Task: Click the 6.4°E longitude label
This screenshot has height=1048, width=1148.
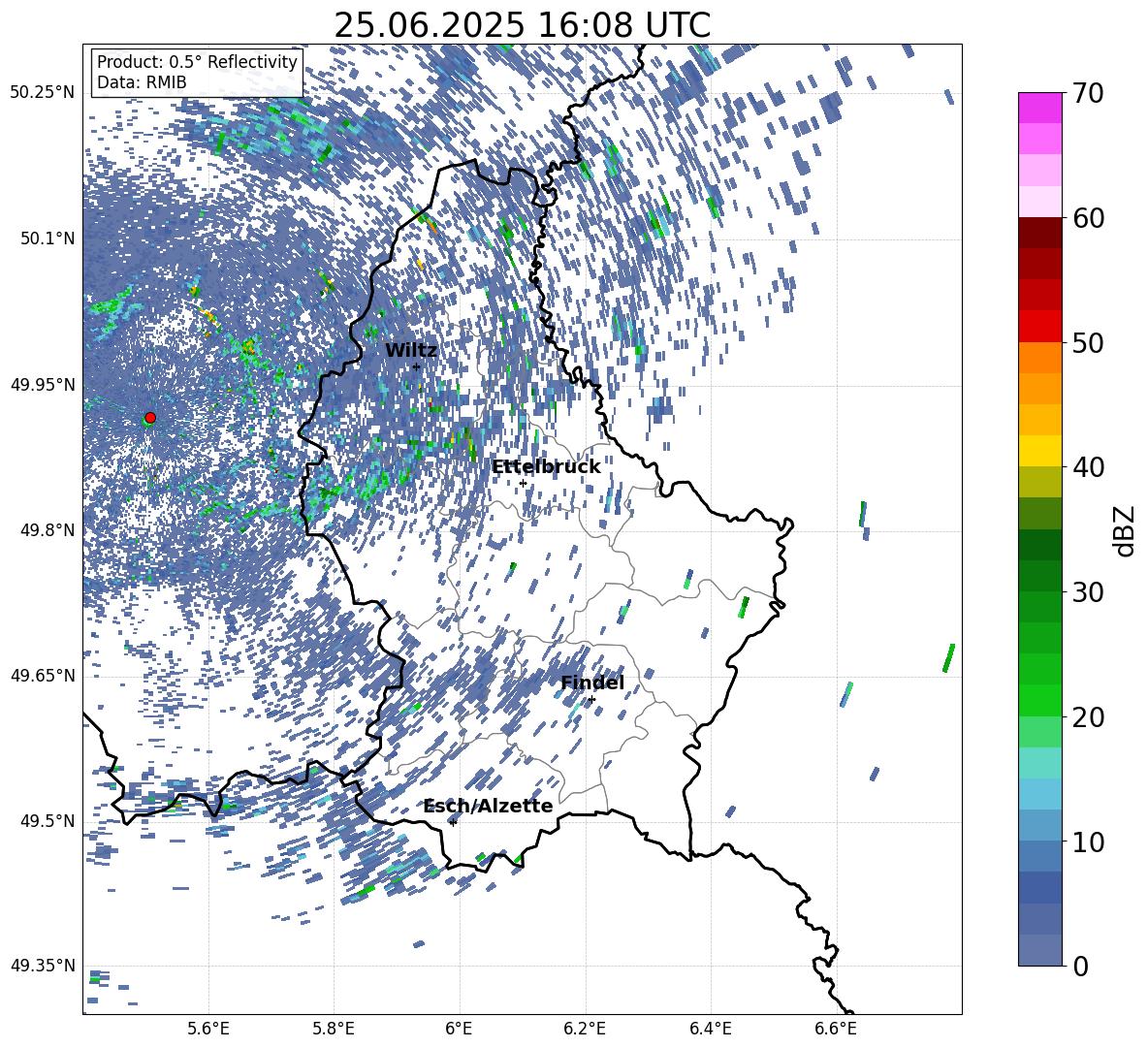Action: point(710,1029)
